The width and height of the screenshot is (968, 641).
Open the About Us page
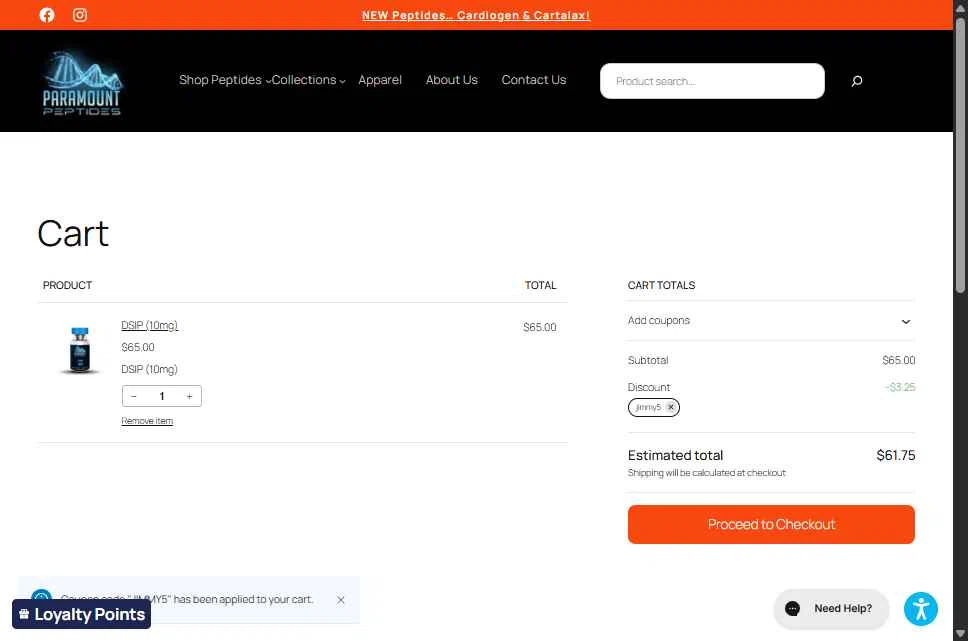tap(451, 80)
